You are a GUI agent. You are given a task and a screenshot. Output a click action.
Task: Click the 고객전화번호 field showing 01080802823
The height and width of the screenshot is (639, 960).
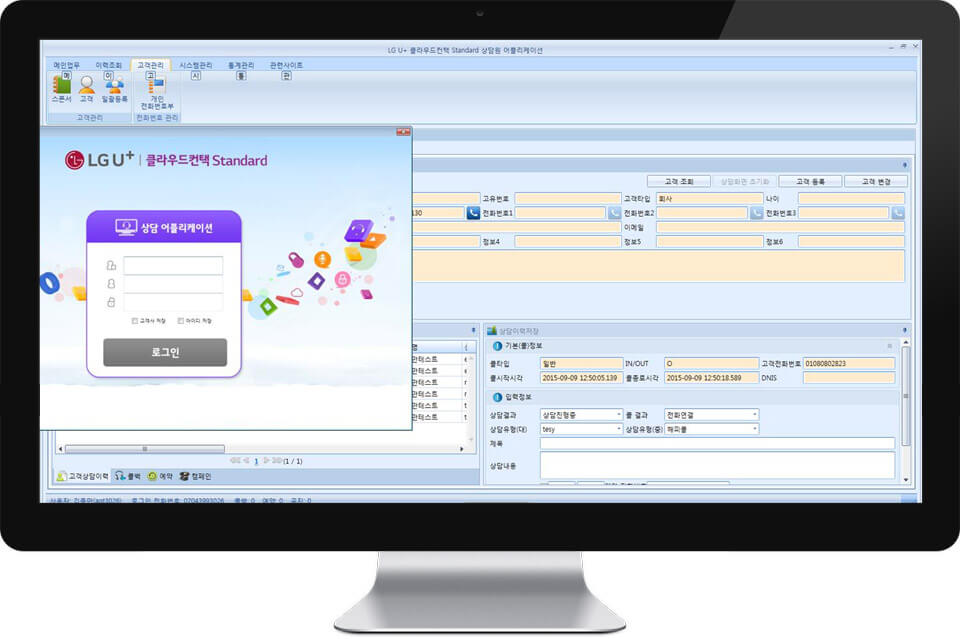click(x=849, y=364)
